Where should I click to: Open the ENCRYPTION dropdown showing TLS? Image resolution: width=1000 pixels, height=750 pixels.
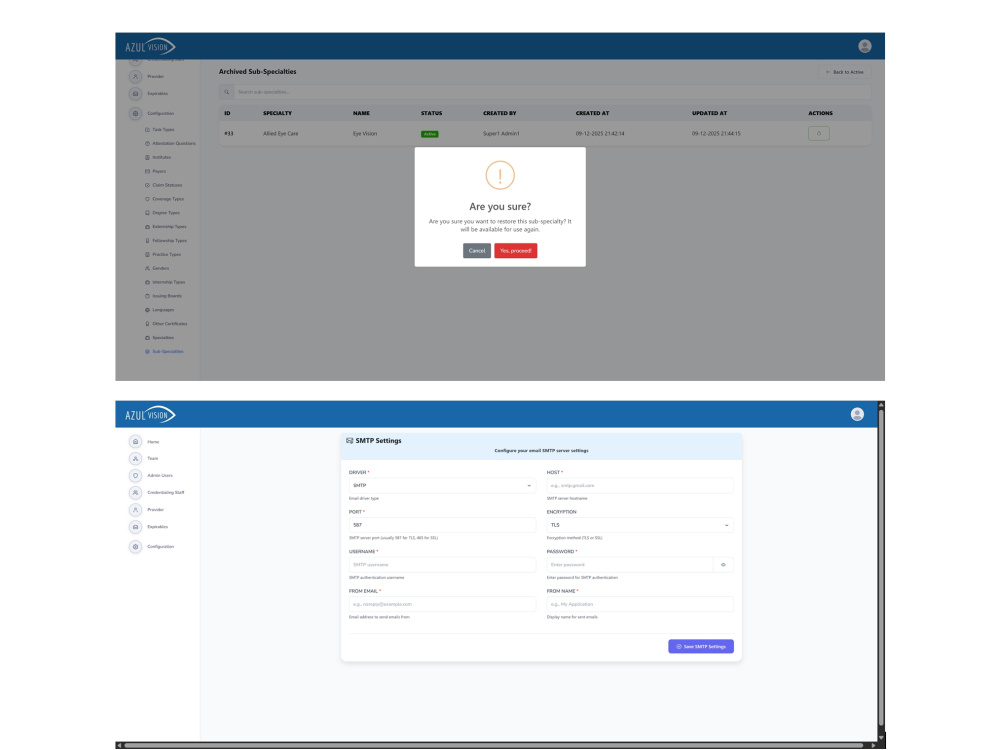pos(640,526)
